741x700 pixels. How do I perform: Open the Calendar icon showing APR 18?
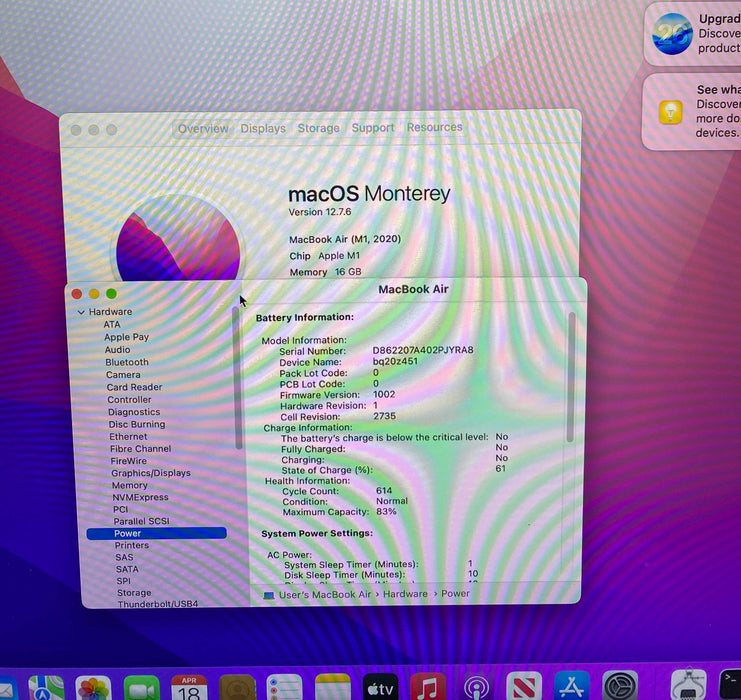click(x=189, y=688)
